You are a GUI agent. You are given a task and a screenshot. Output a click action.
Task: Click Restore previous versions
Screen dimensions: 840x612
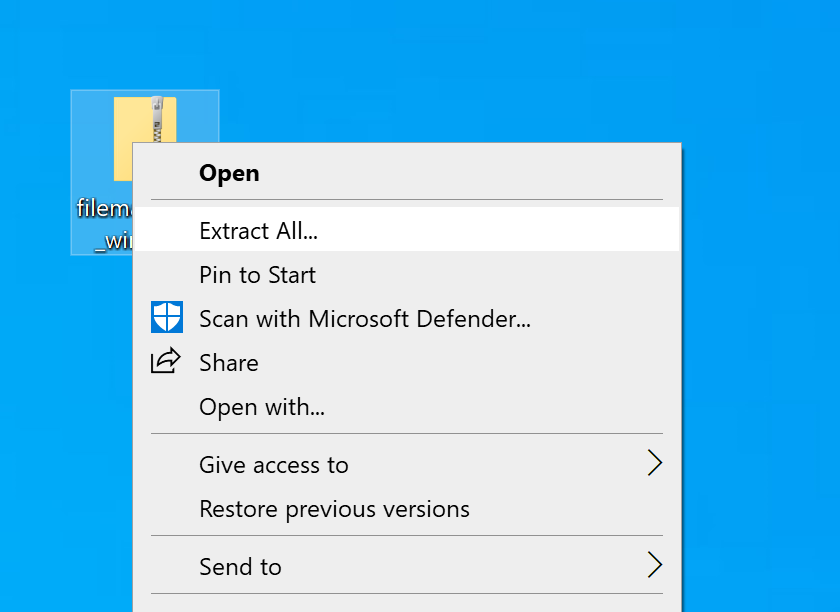click(x=334, y=509)
